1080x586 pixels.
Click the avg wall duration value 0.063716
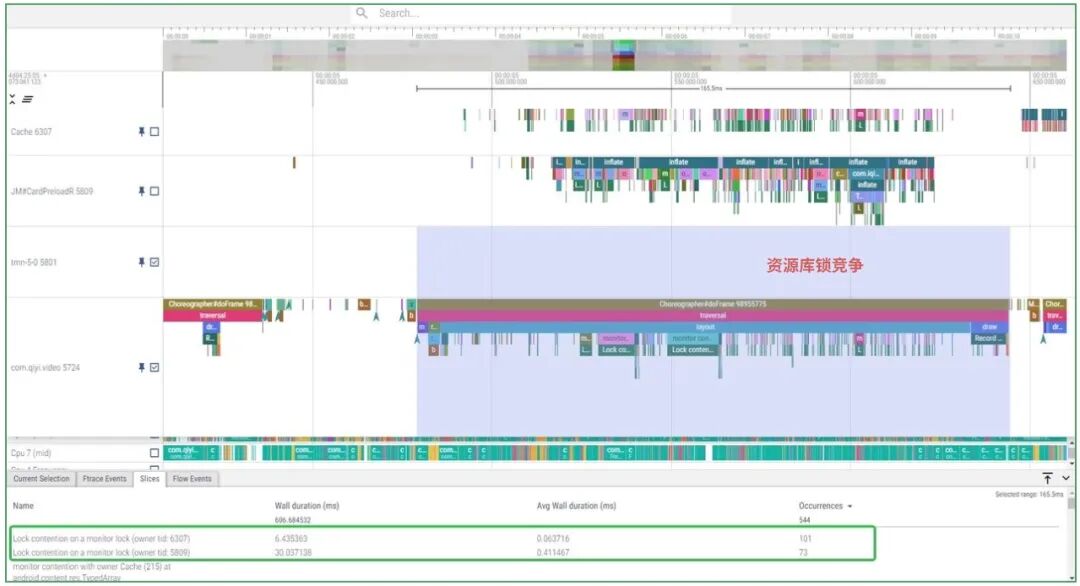click(x=553, y=538)
